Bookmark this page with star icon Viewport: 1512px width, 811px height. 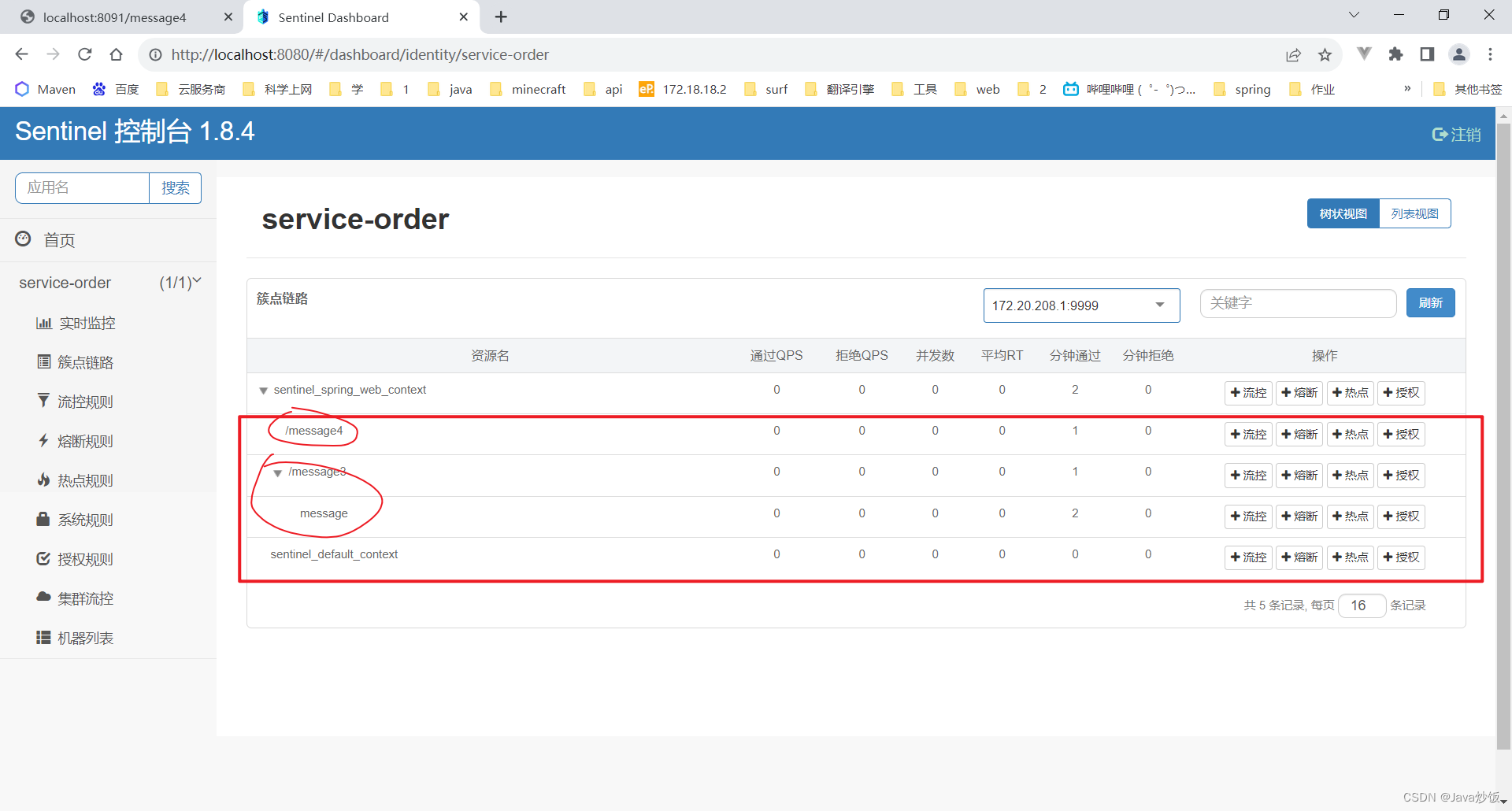pyautogui.click(x=1325, y=54)
